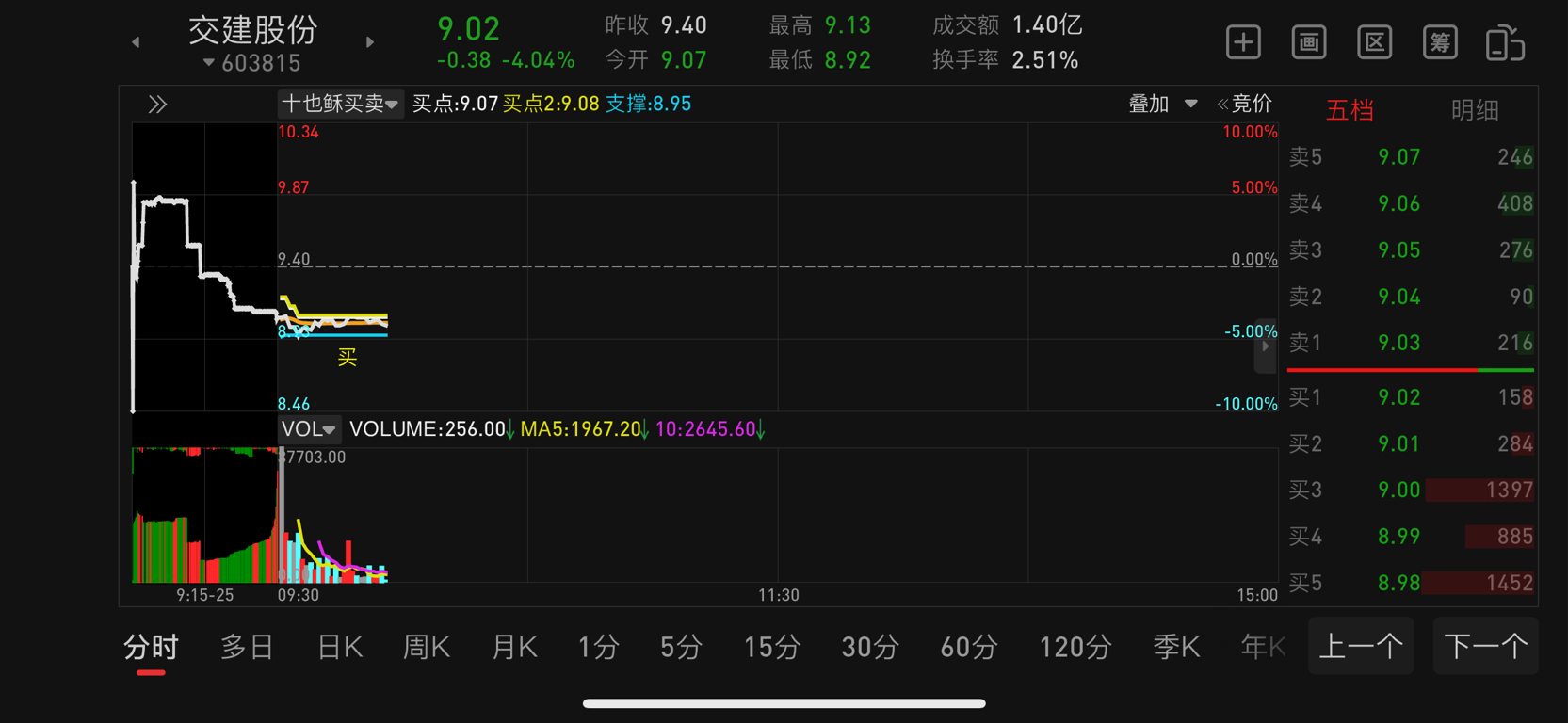Select the 60分 chart tab
The image size is (1568, 724).
[969, 648]
